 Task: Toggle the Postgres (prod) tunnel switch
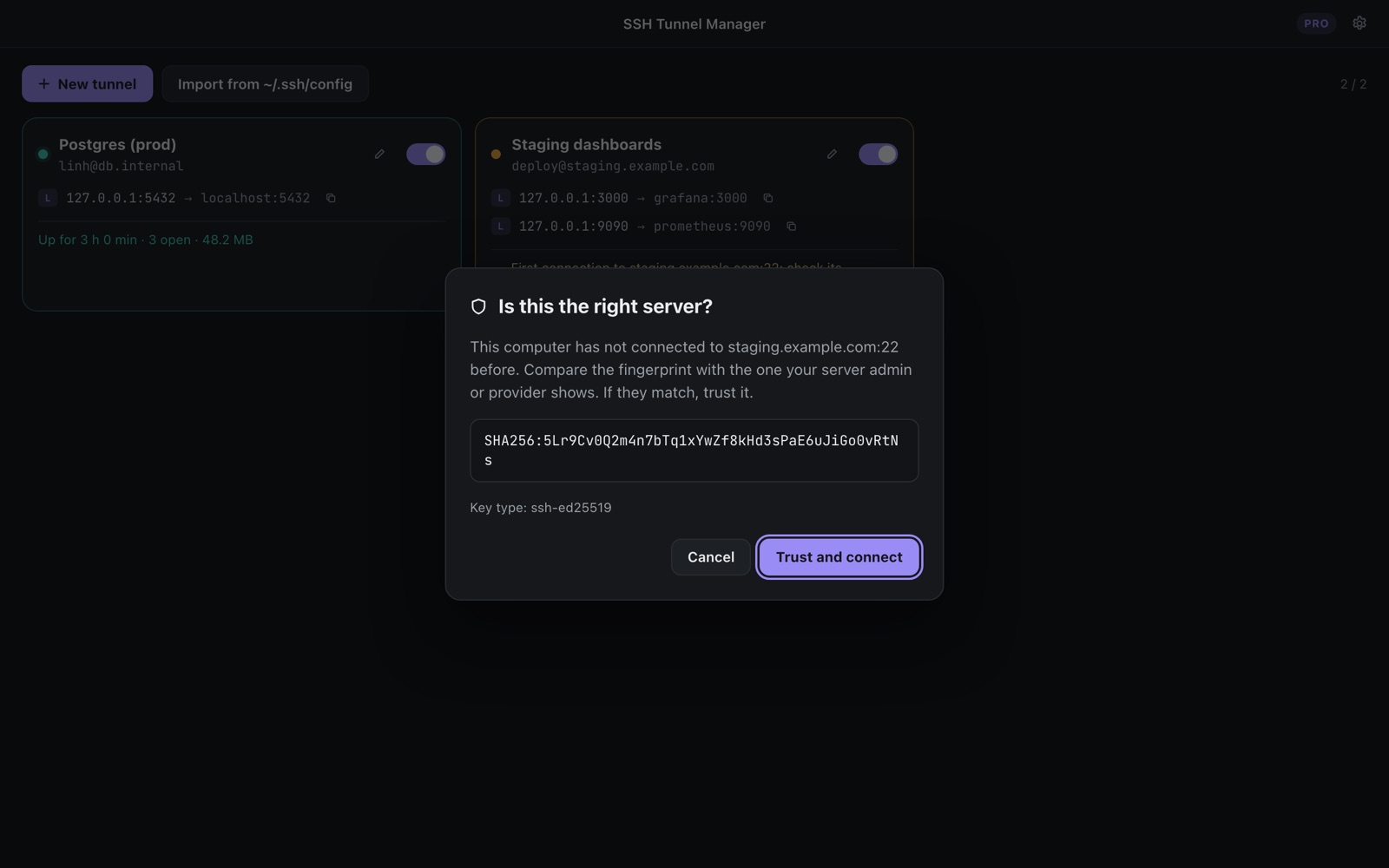click(425, 155)
